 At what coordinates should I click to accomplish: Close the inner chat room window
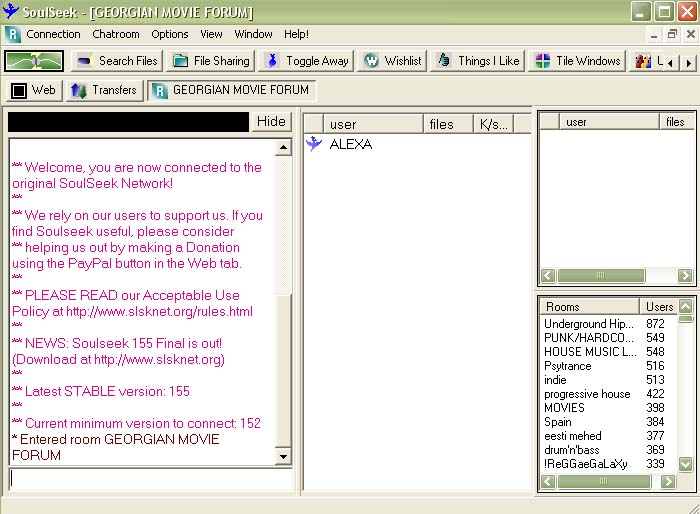[690, 34]
